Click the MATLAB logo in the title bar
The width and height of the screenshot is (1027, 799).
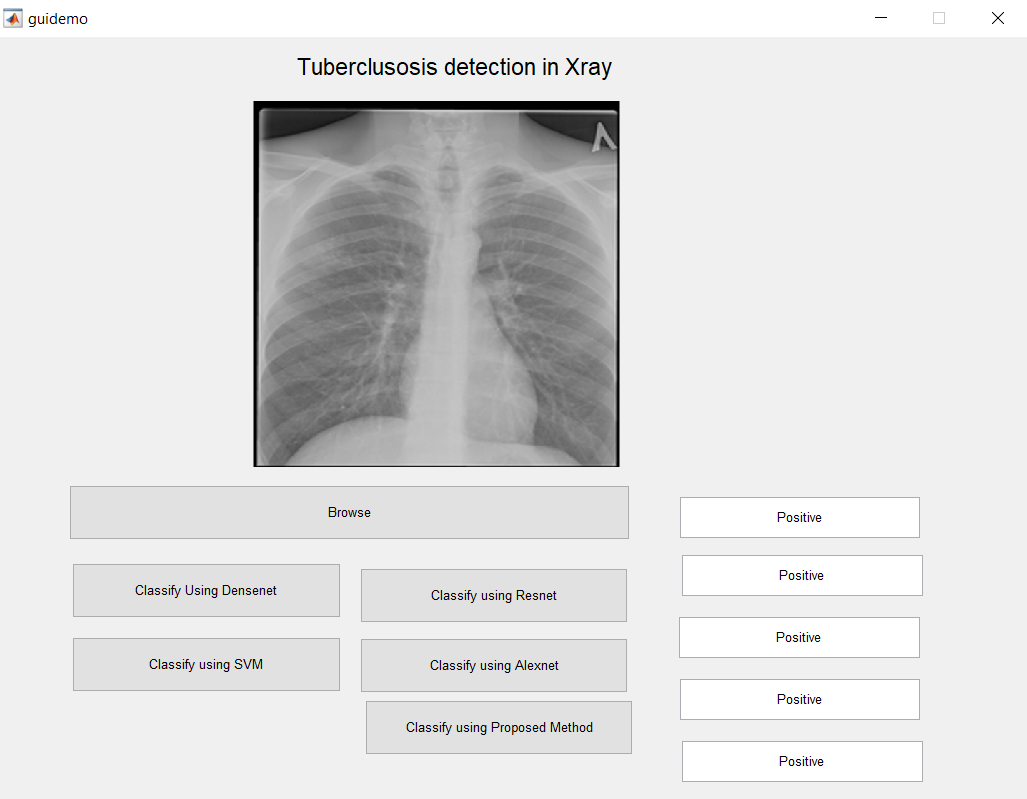click(x=14, y=18)
